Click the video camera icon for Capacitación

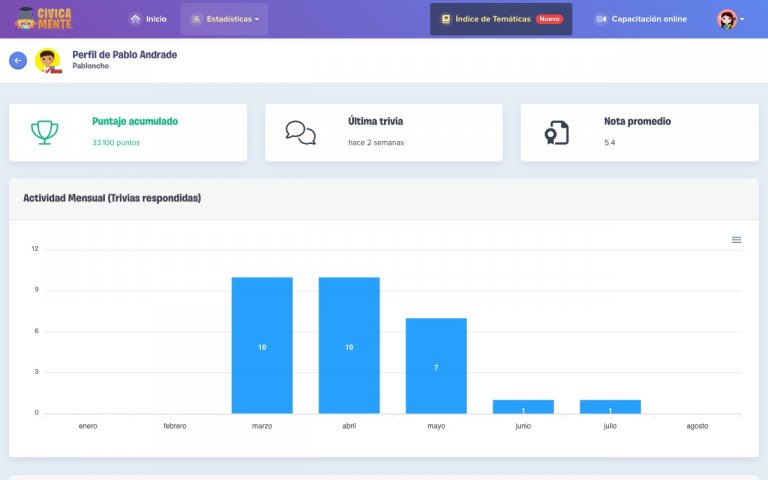600,19
